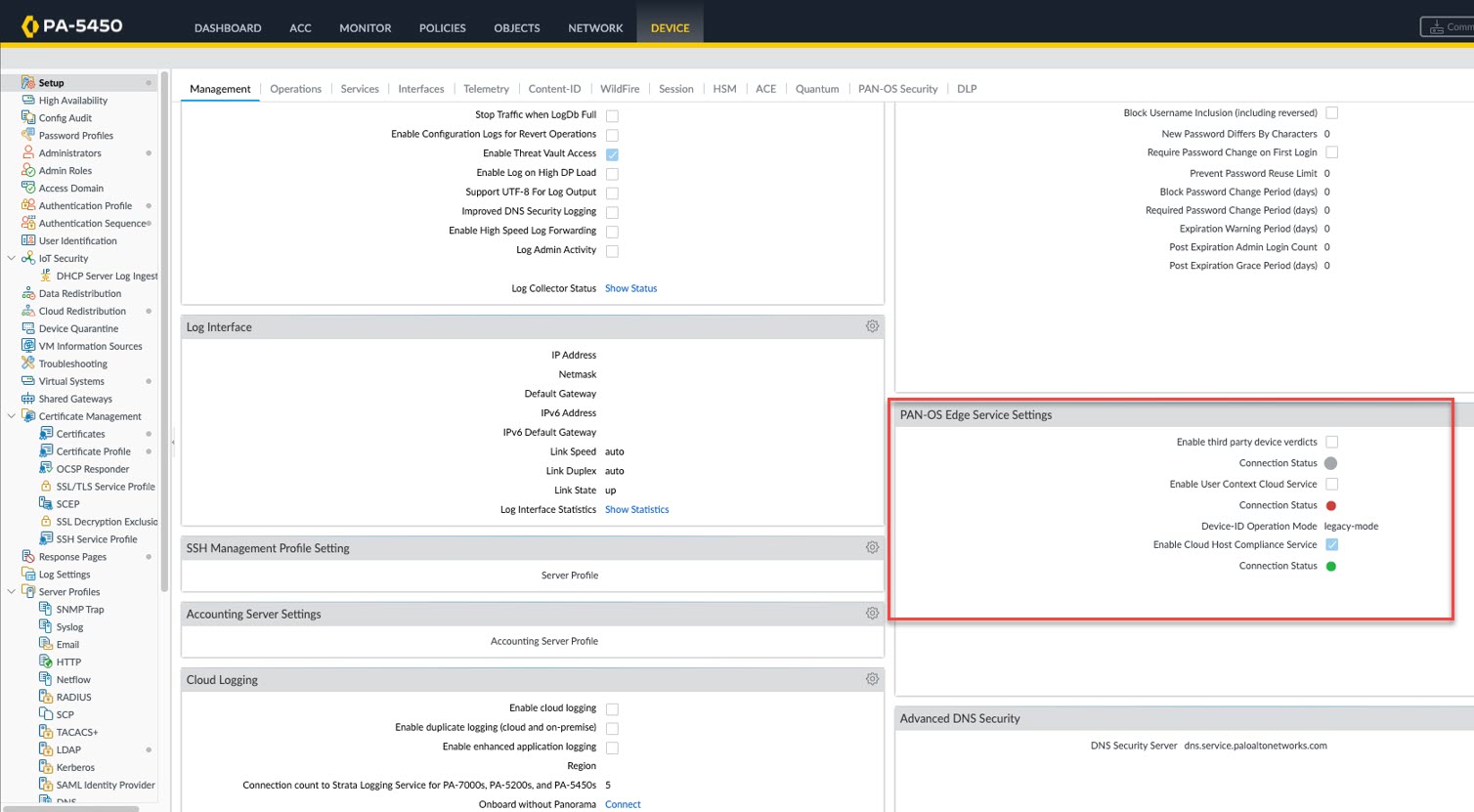
Task: Open Log Interface settings gear icon
Action: tap(872, 326)
